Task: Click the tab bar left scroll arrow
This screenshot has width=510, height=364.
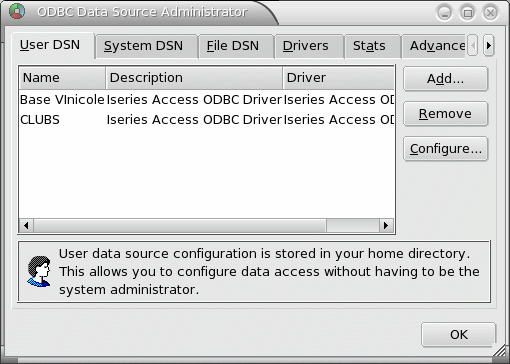Action: 473,45
